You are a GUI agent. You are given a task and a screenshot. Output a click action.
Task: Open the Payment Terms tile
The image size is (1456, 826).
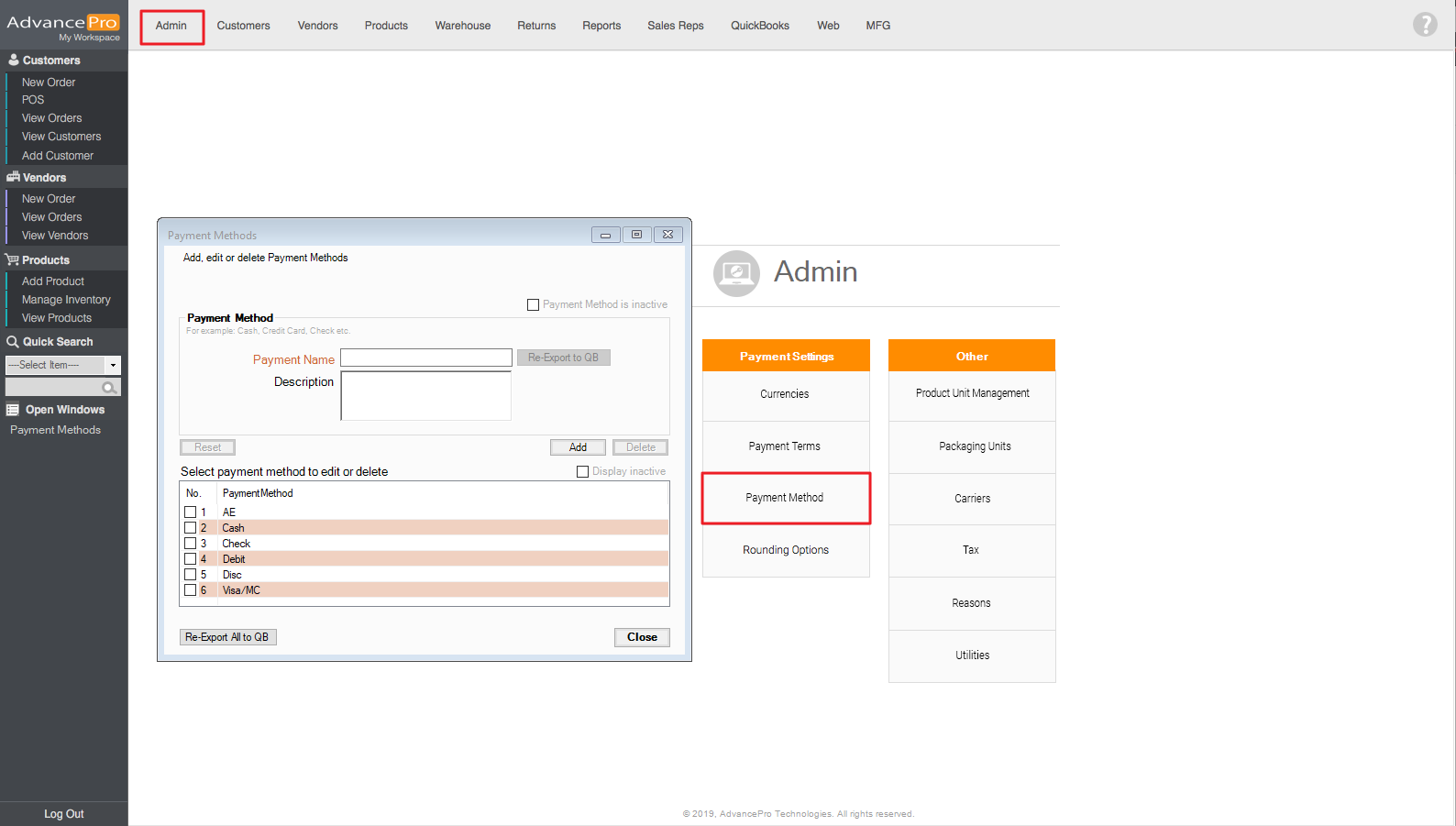pos(785,446)
